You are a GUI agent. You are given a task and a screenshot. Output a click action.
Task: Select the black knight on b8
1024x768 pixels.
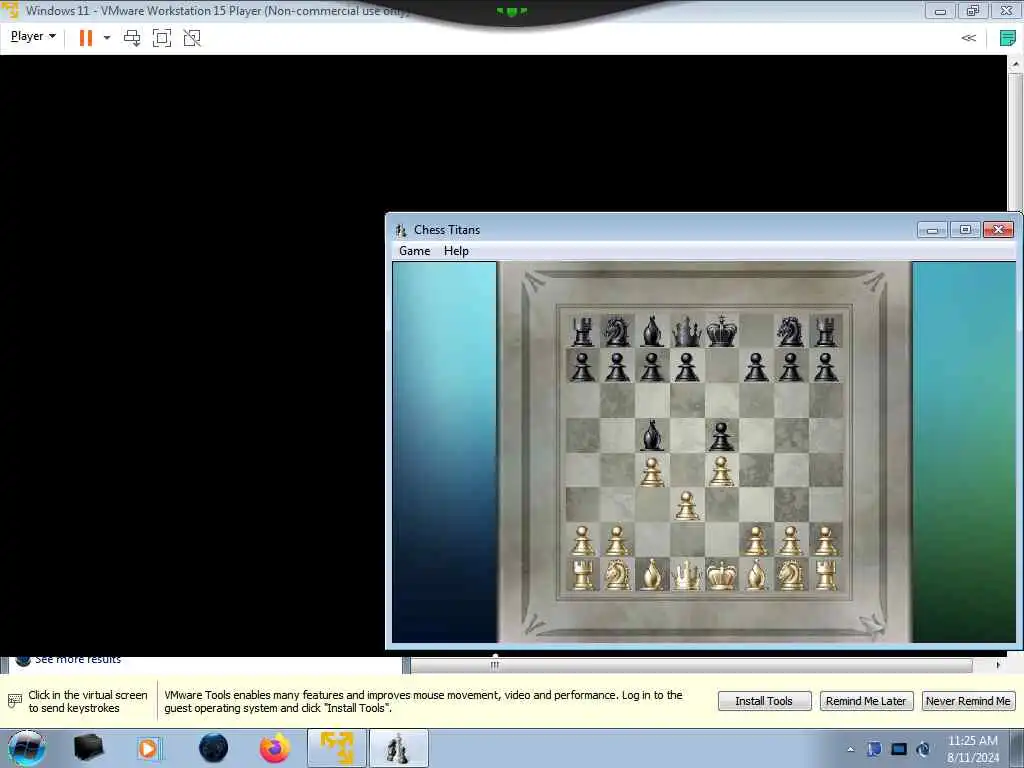click(616, 332)
